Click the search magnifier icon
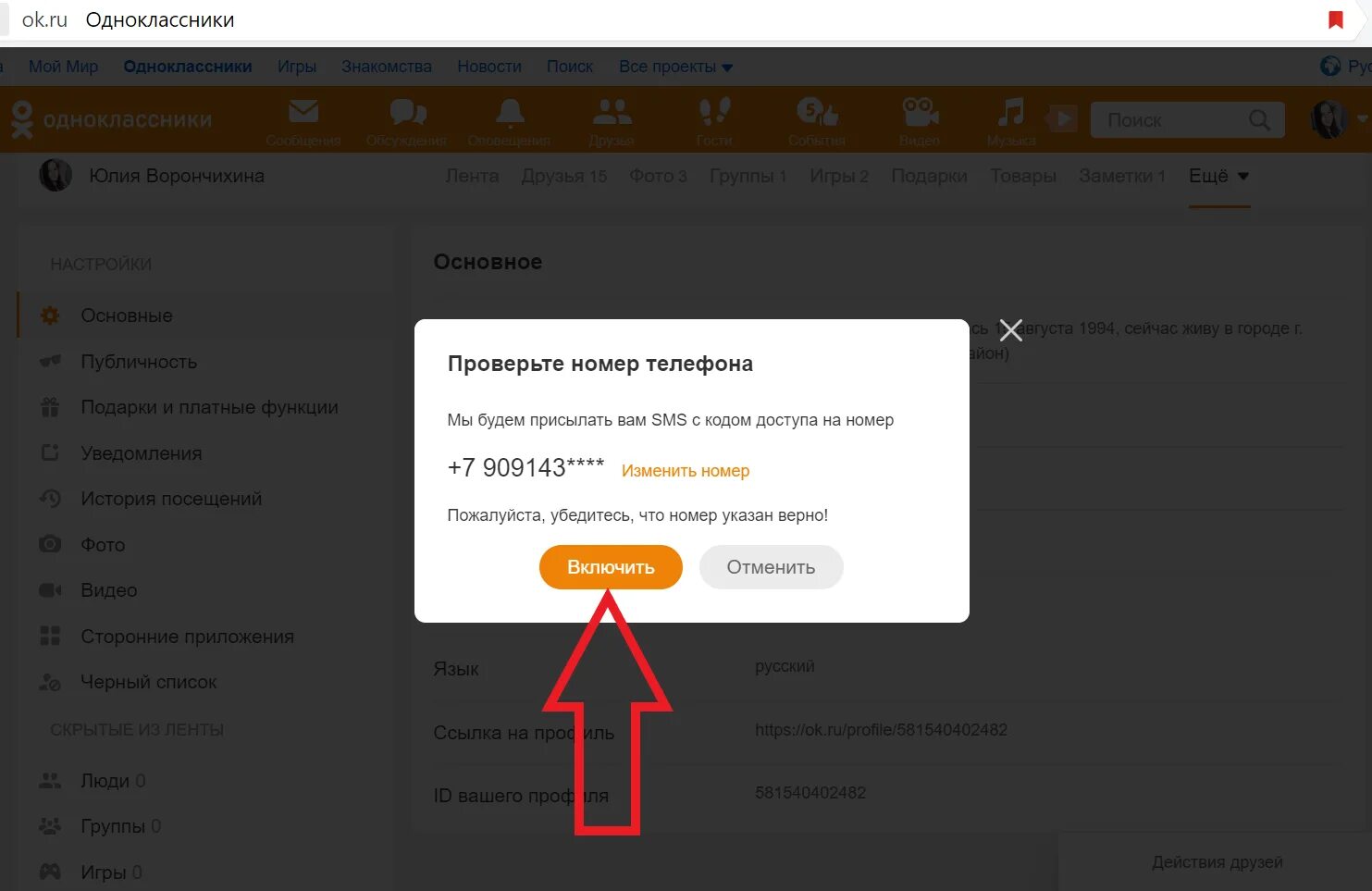Viewport: 1372px width, 891px height. [1259, 119]
